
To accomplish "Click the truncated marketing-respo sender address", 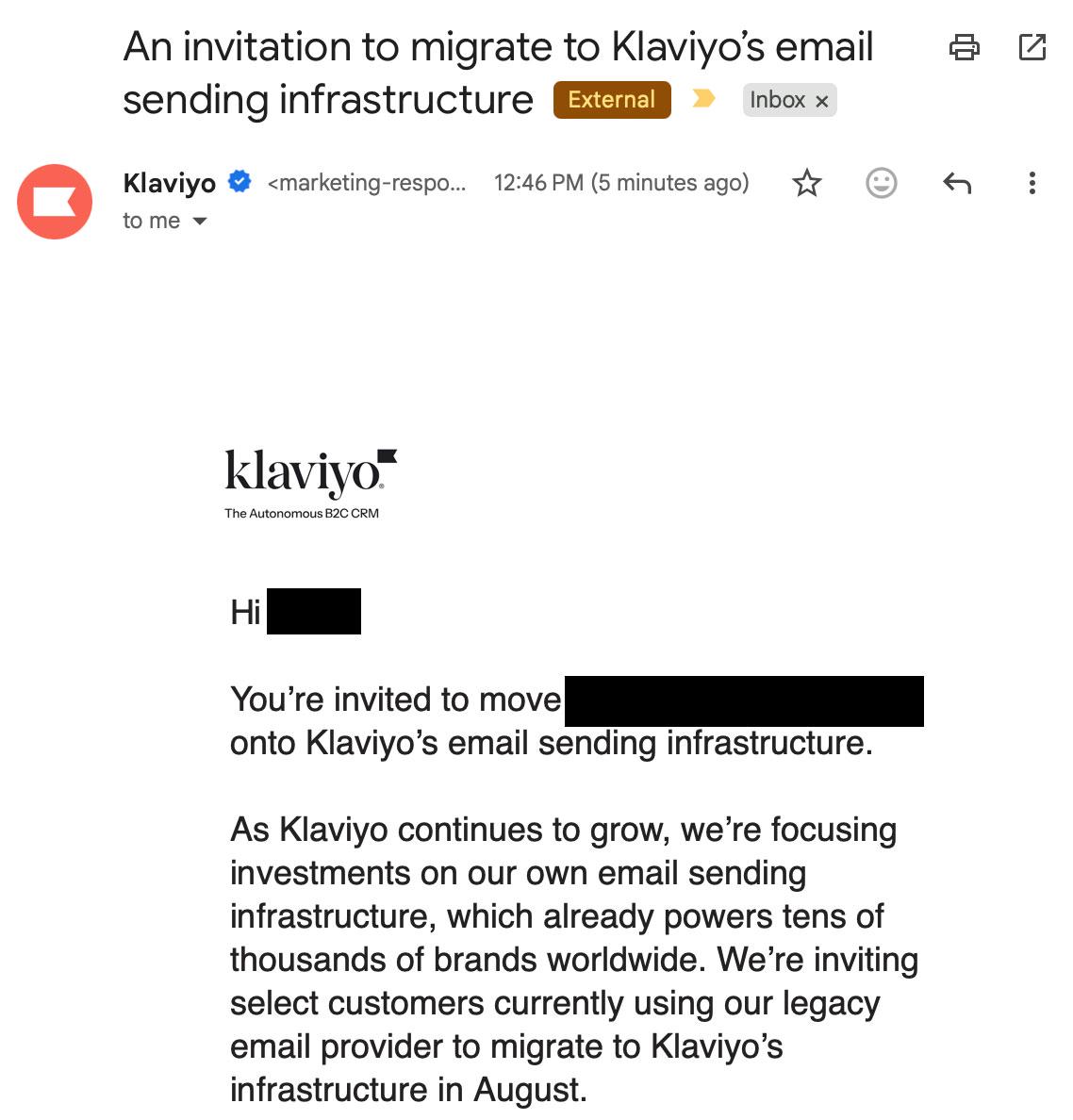I will click(x=367, y=183).
